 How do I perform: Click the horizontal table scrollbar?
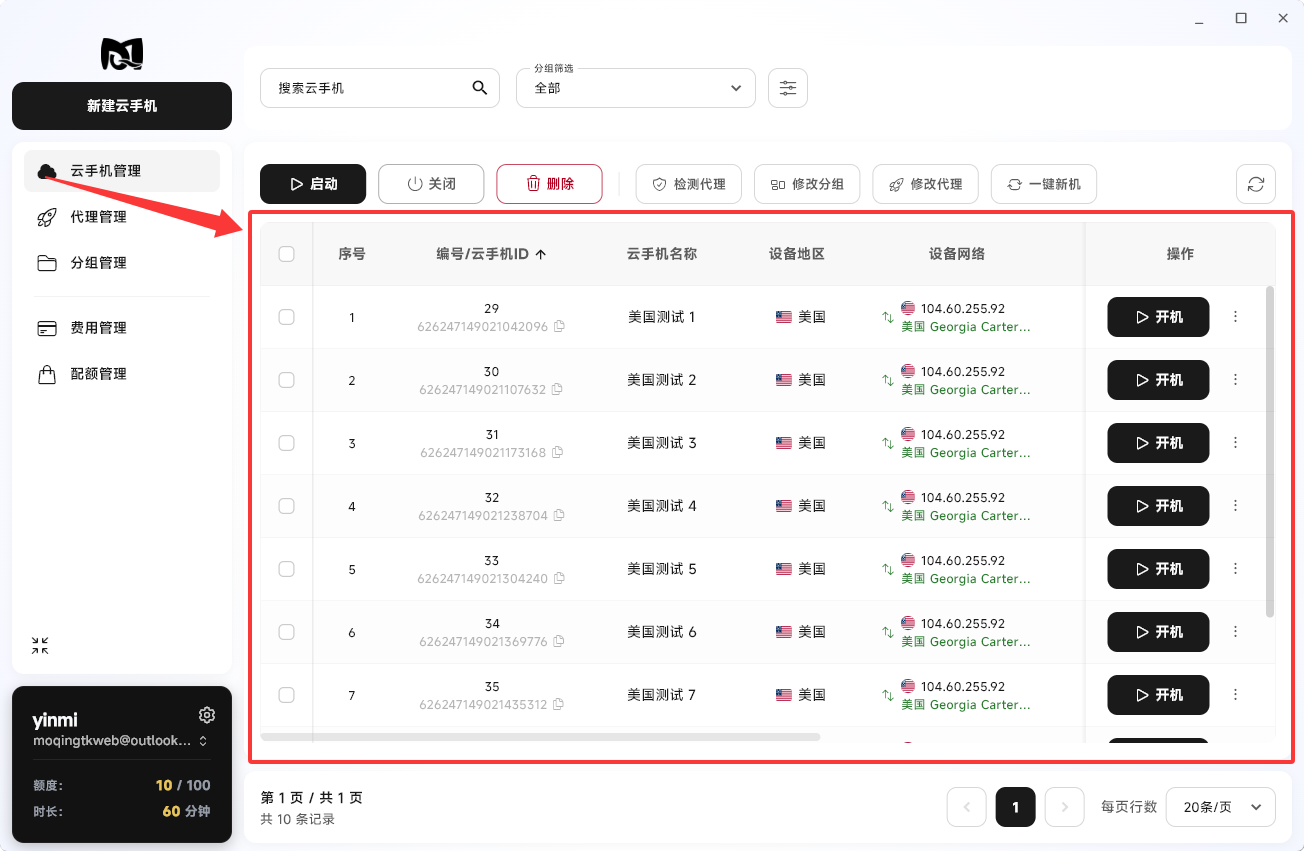[540, 737]
